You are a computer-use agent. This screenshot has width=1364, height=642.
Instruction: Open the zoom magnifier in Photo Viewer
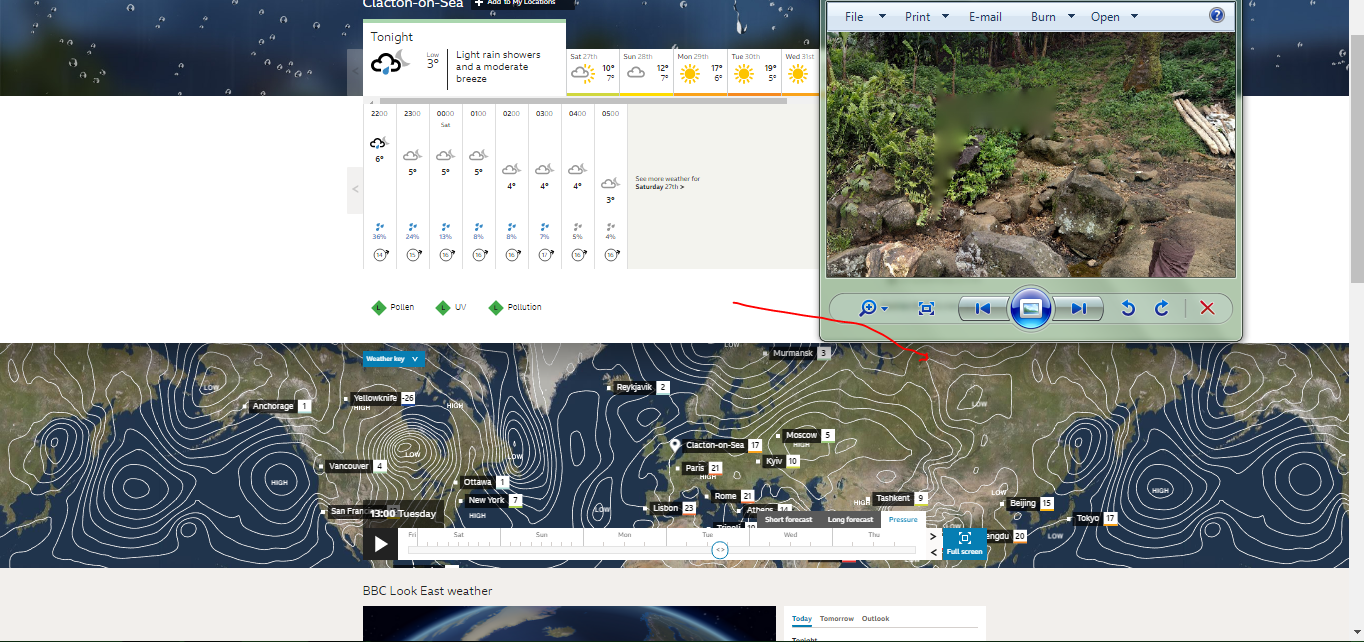click(x=868, y=308)
